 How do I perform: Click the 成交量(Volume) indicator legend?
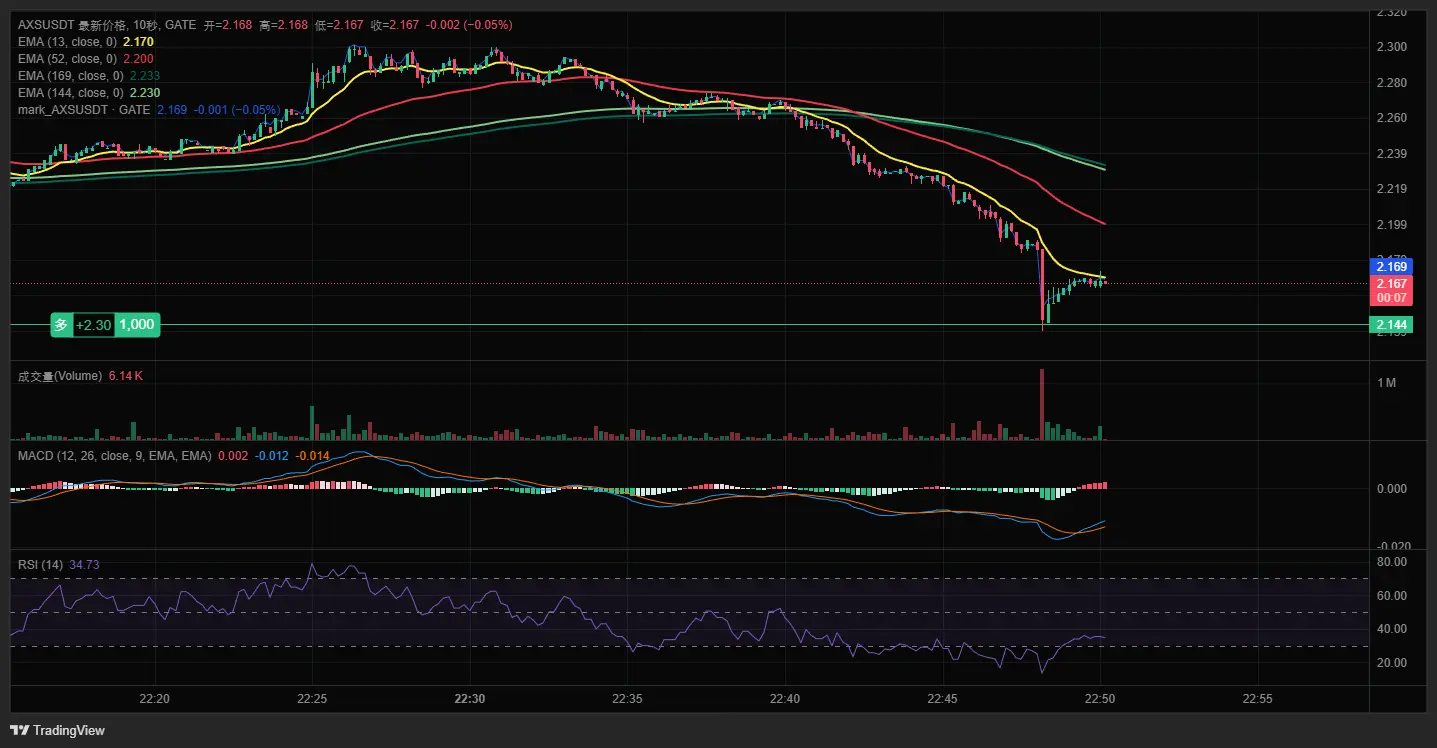pyautogui.click(x=60, y=376)
